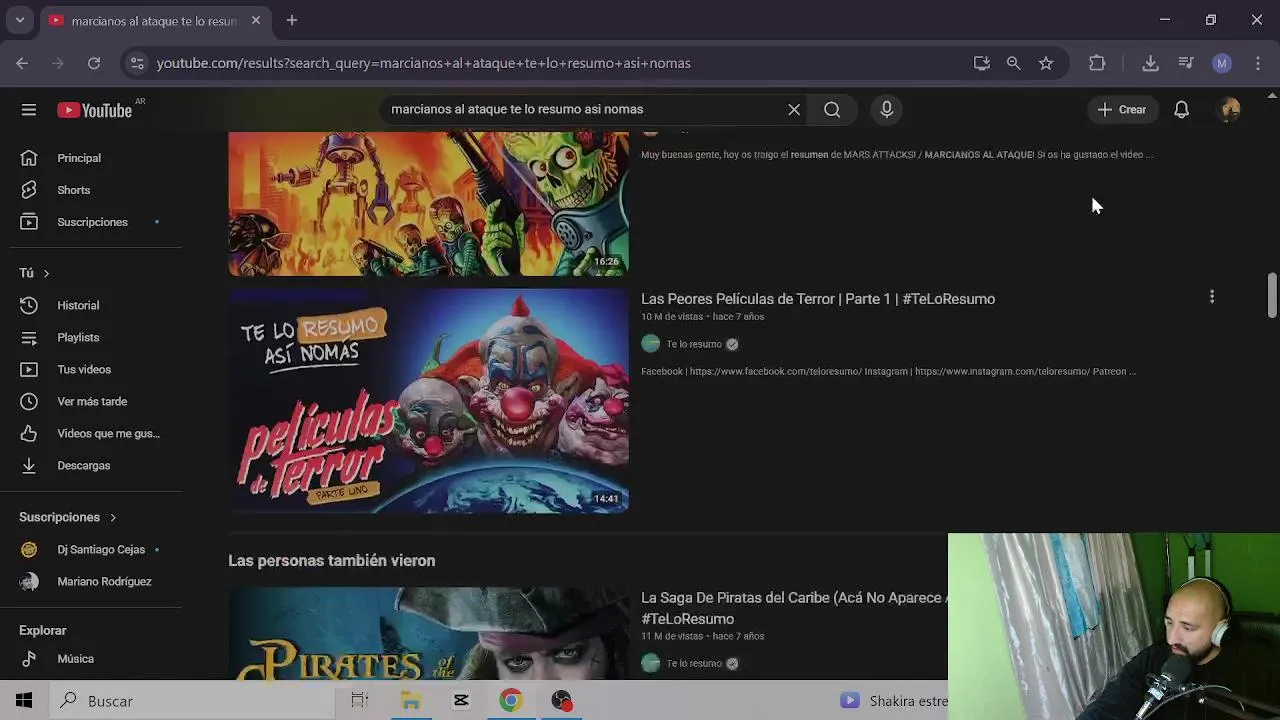Start voice search with the microphone
This screenshot has height=720, width=1280.
click(887, 110)
